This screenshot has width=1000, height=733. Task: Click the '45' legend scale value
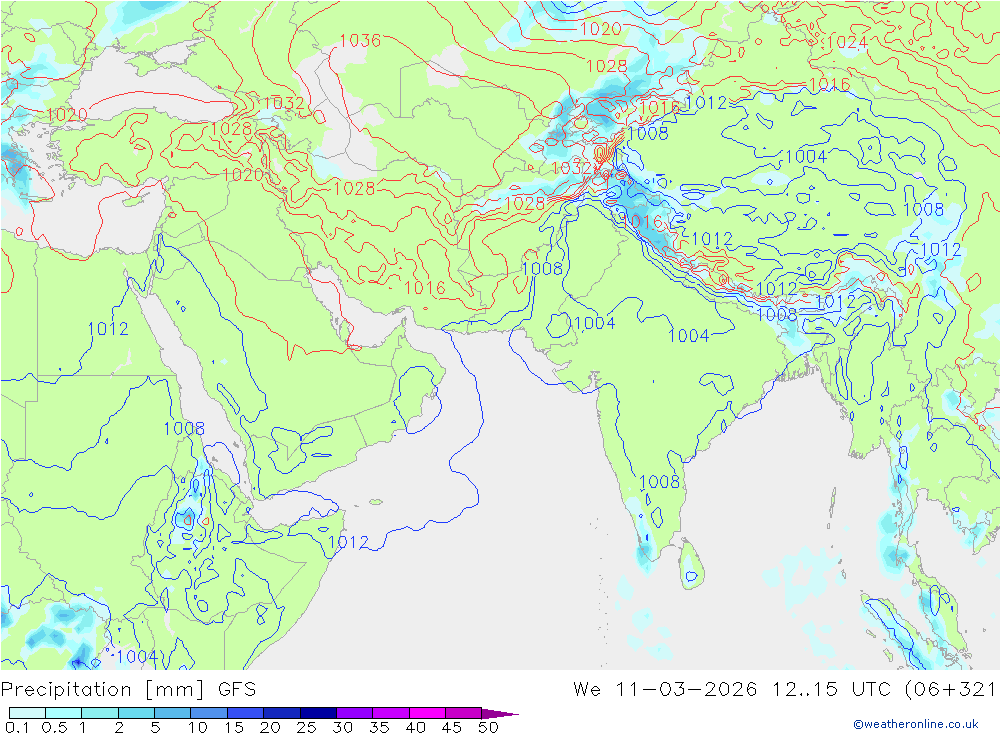[452, 727]
